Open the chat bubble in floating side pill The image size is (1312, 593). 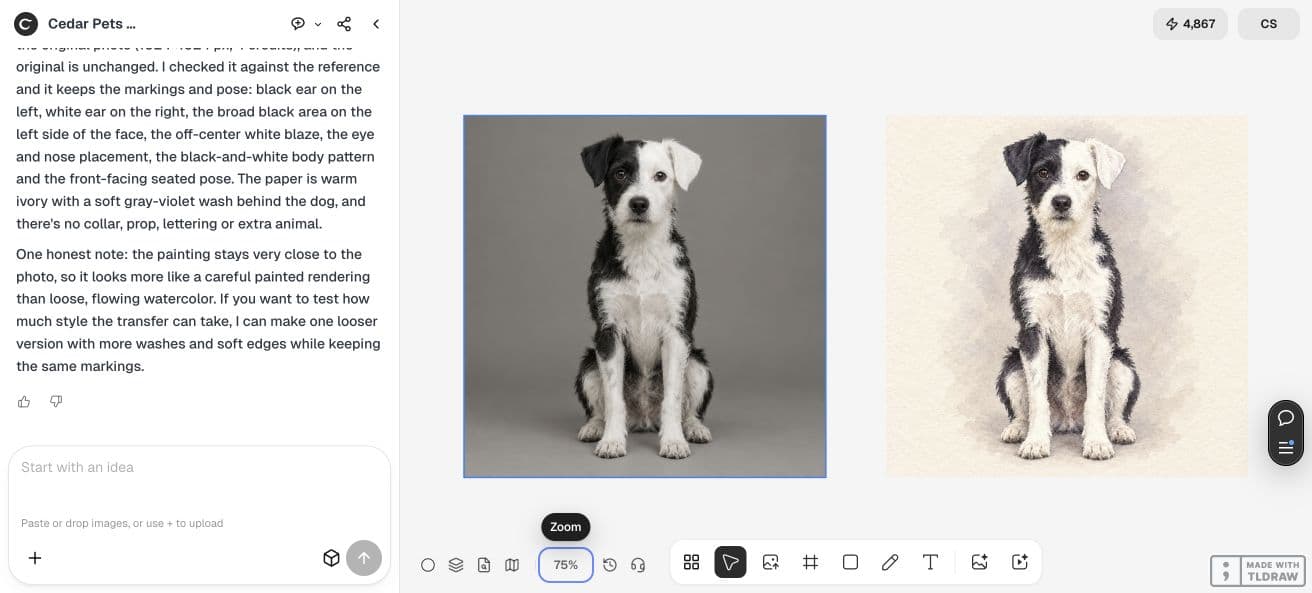coord(1286,418)
